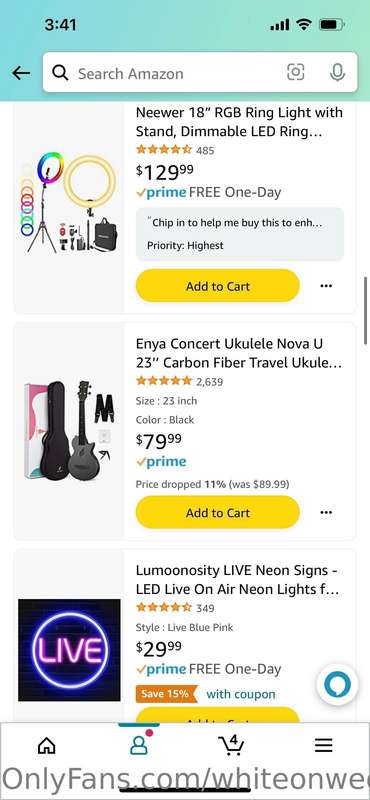The image size is (370, 800).
Task: Open the shopping cart with 4 items
Action: [x=231, y=745]
